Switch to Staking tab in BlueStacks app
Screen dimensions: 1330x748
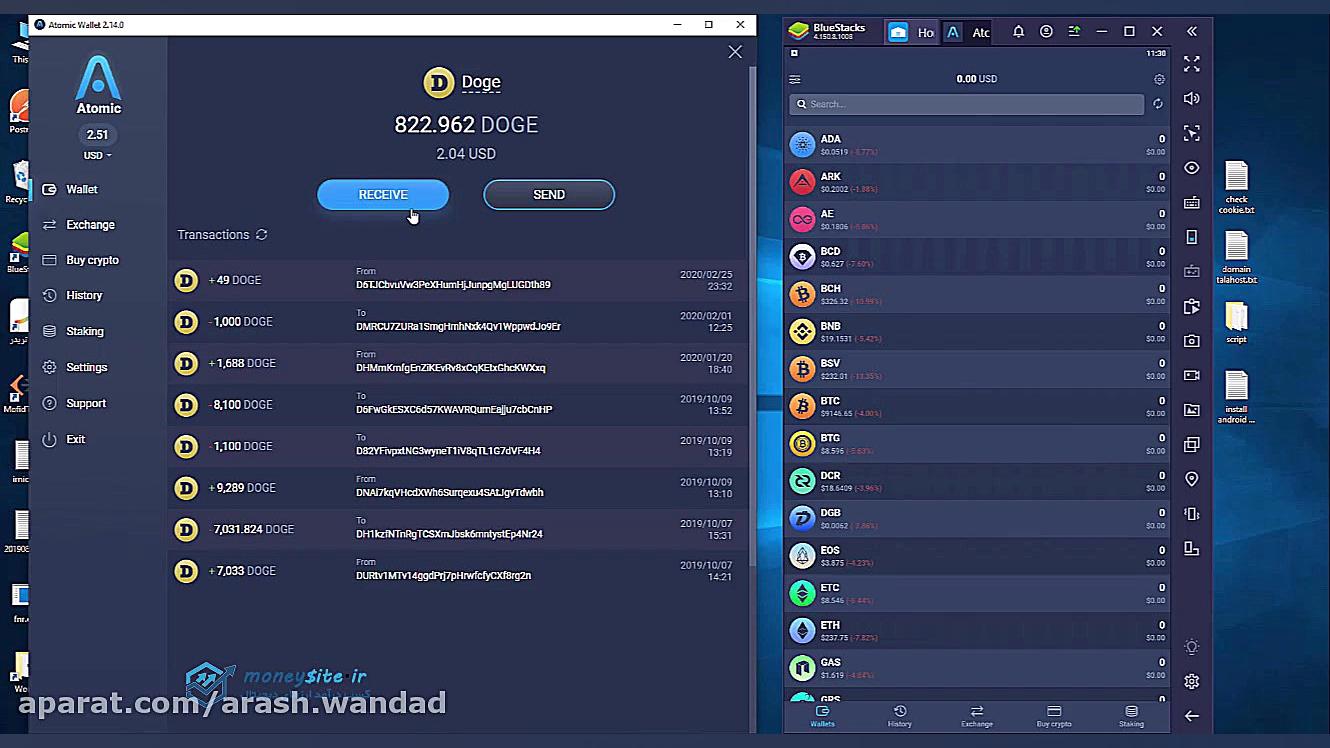pos(1131,716)
